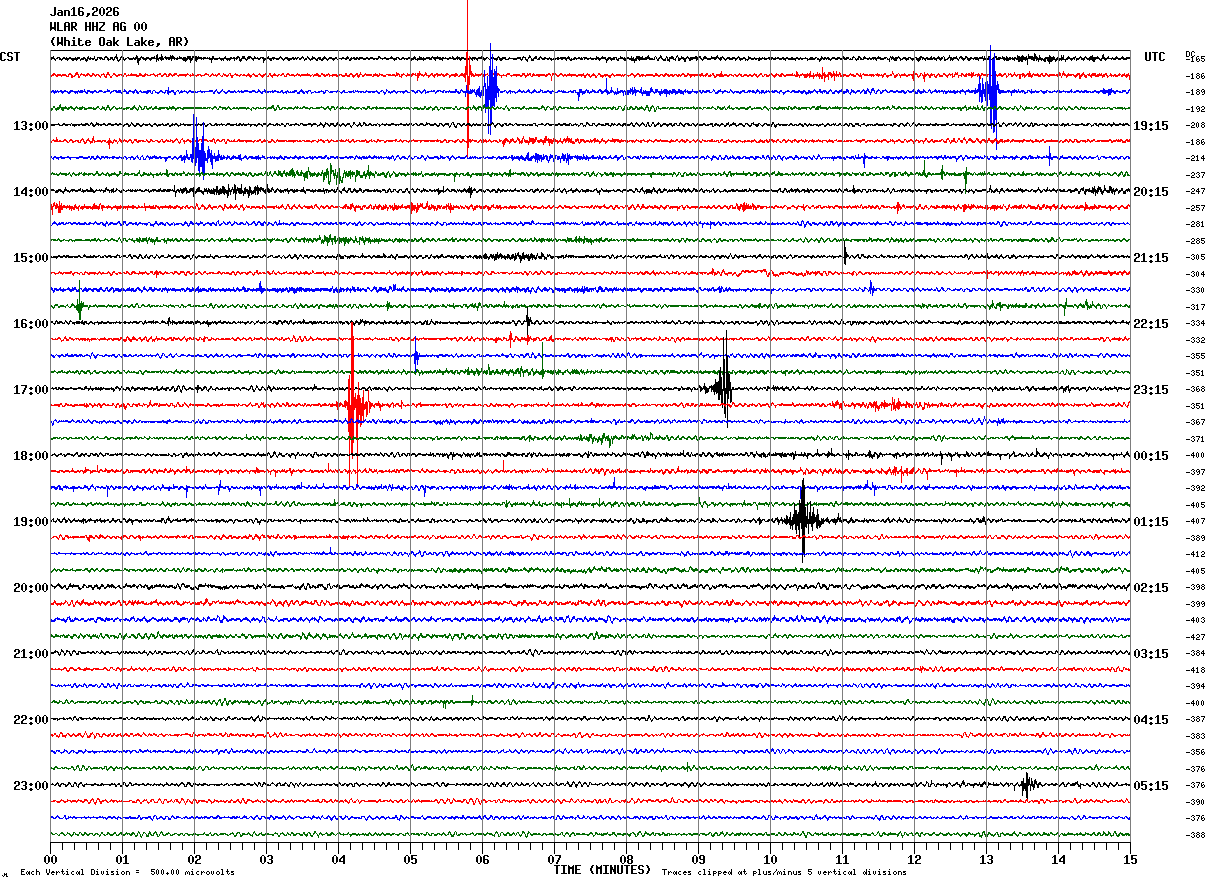Image resolution: width=1210 pixels, height=886 pixels.
Task: Pick the 23:00 CST time label
Action: pyautogui.click(x=30, y=786)
